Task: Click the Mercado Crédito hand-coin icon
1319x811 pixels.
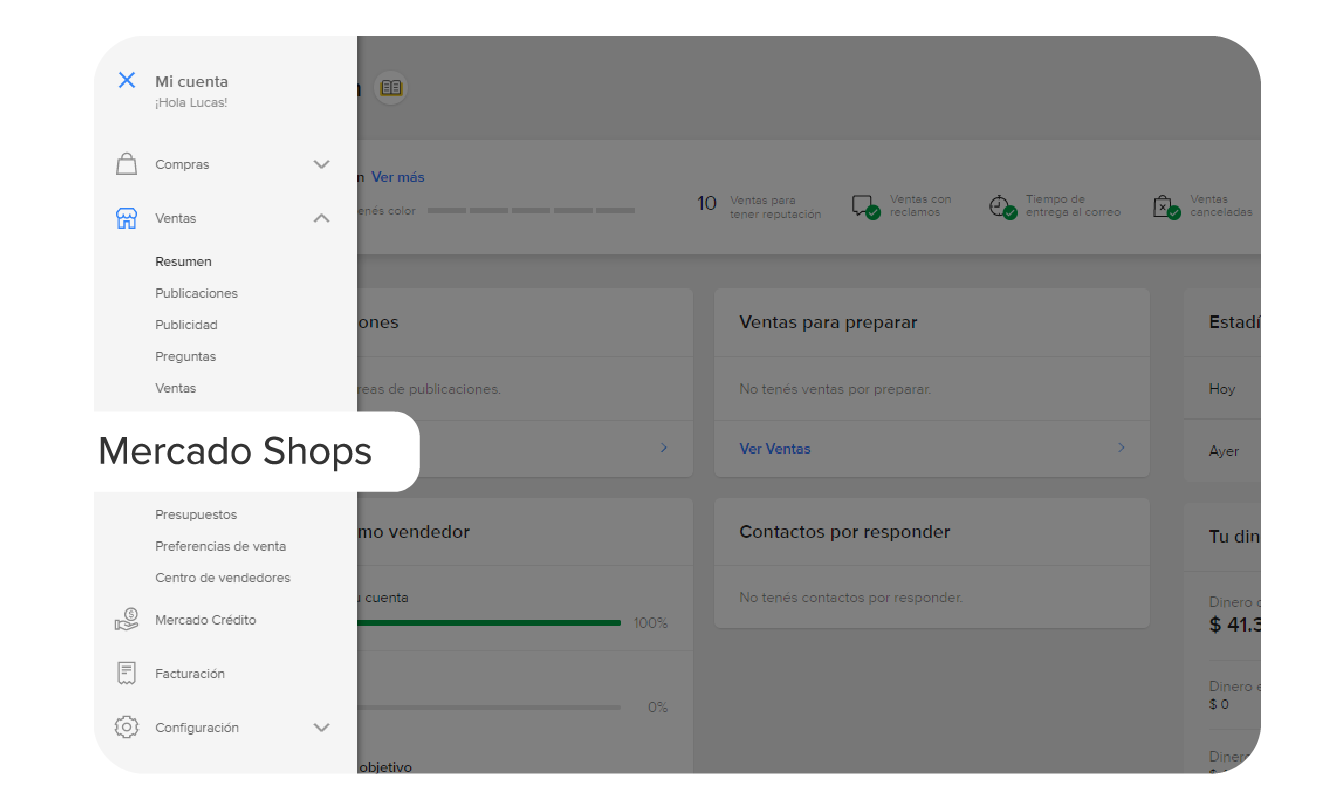Action: coord(126,620)
